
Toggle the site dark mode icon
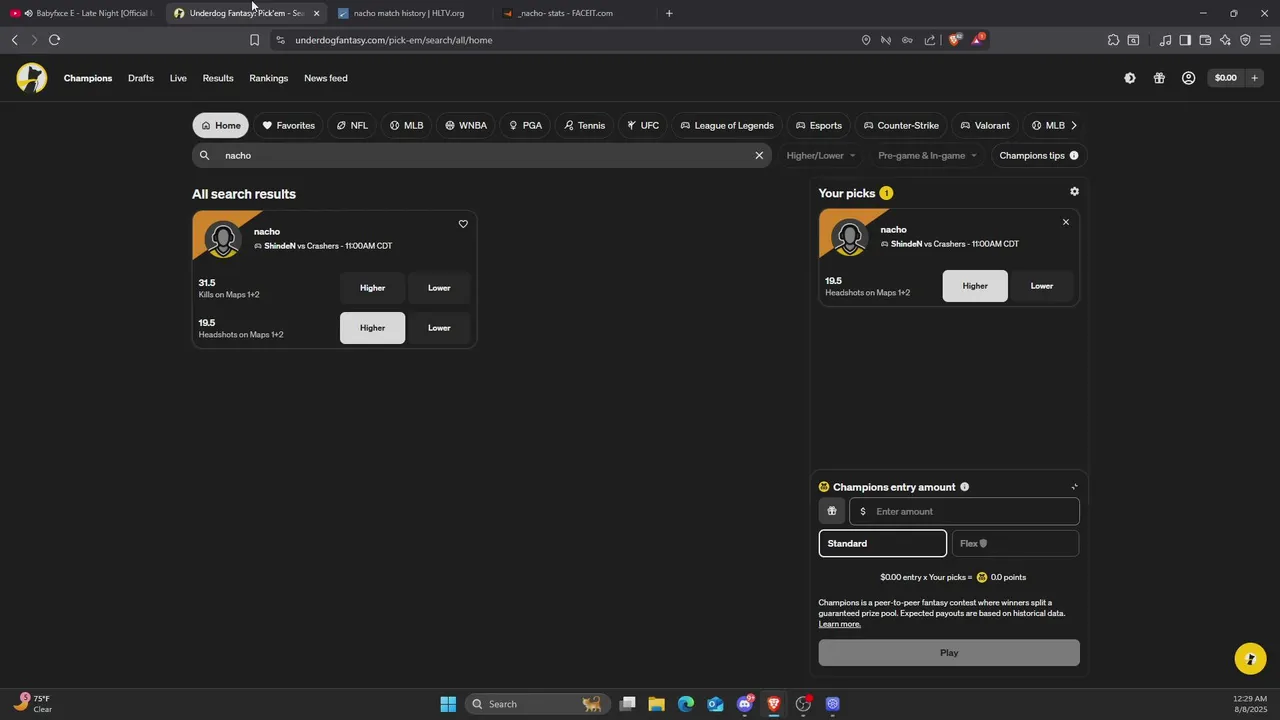[1130, 78]
